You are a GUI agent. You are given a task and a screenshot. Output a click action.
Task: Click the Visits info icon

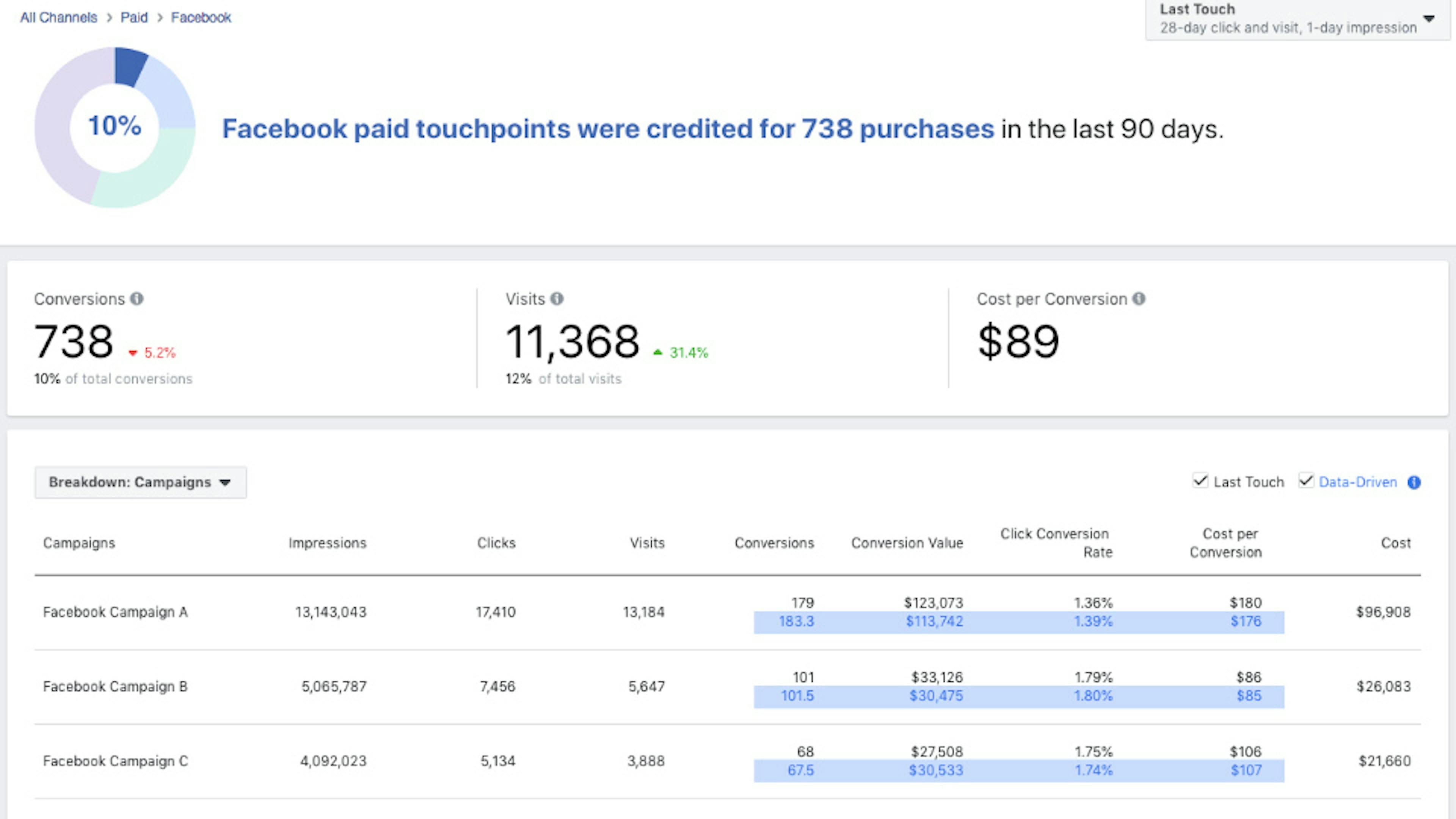pyautogui.click(x=557, y=298)
